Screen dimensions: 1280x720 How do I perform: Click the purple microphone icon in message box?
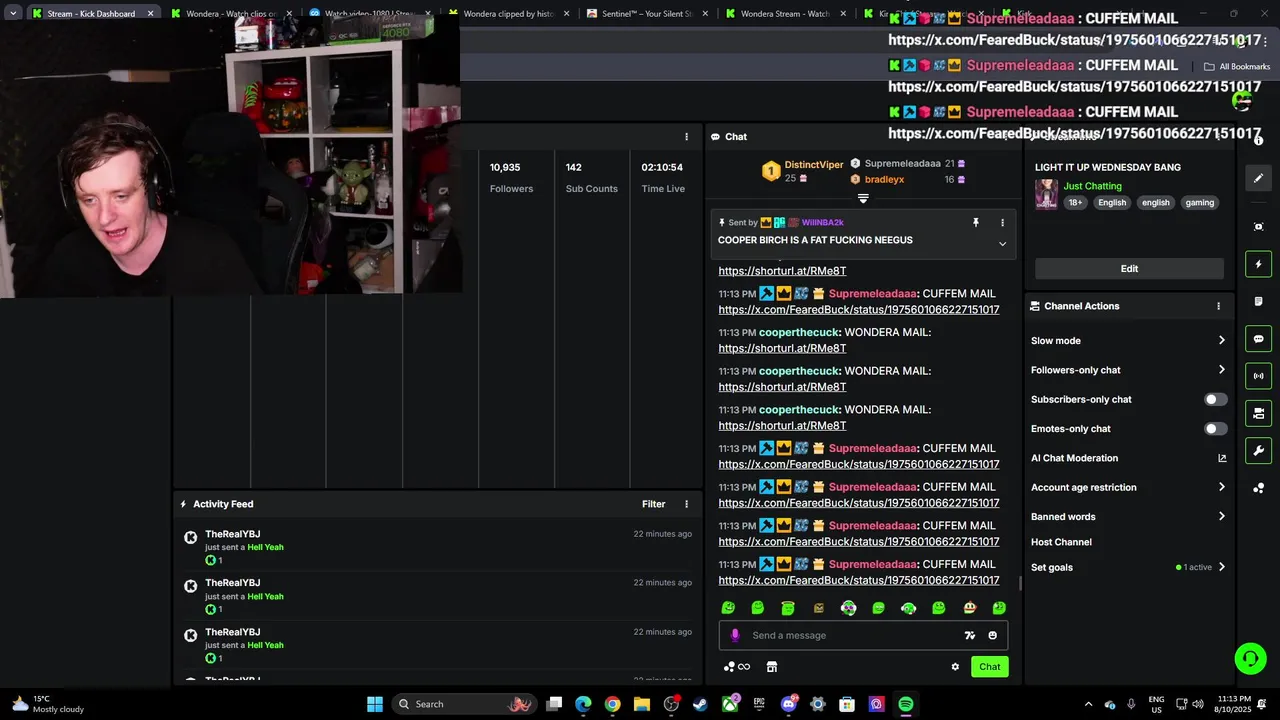pos(735,635)
